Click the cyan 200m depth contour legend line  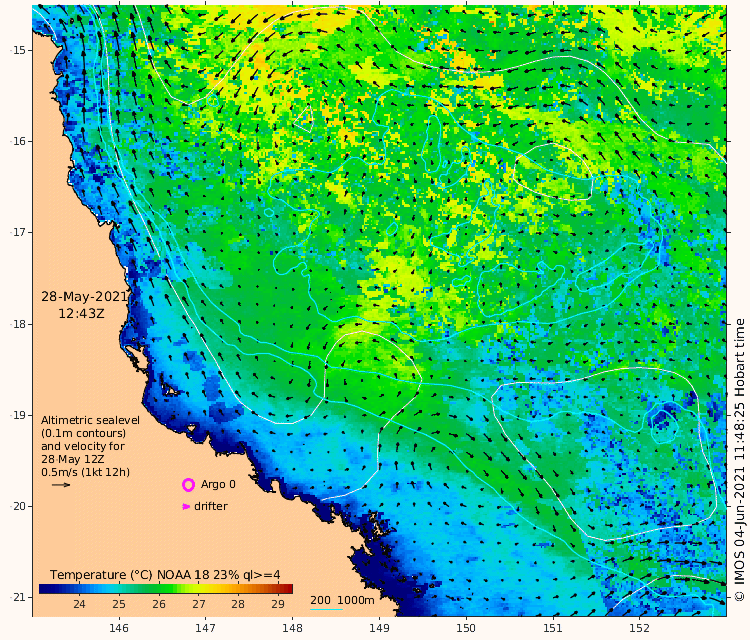point(326,609)
